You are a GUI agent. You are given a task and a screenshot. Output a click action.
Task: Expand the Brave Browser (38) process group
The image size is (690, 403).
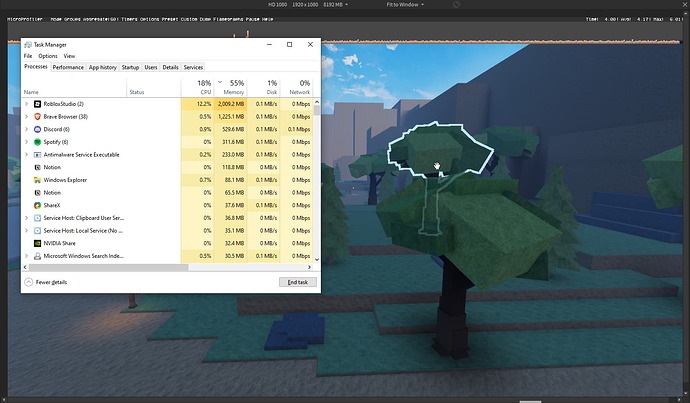[26, 117]
